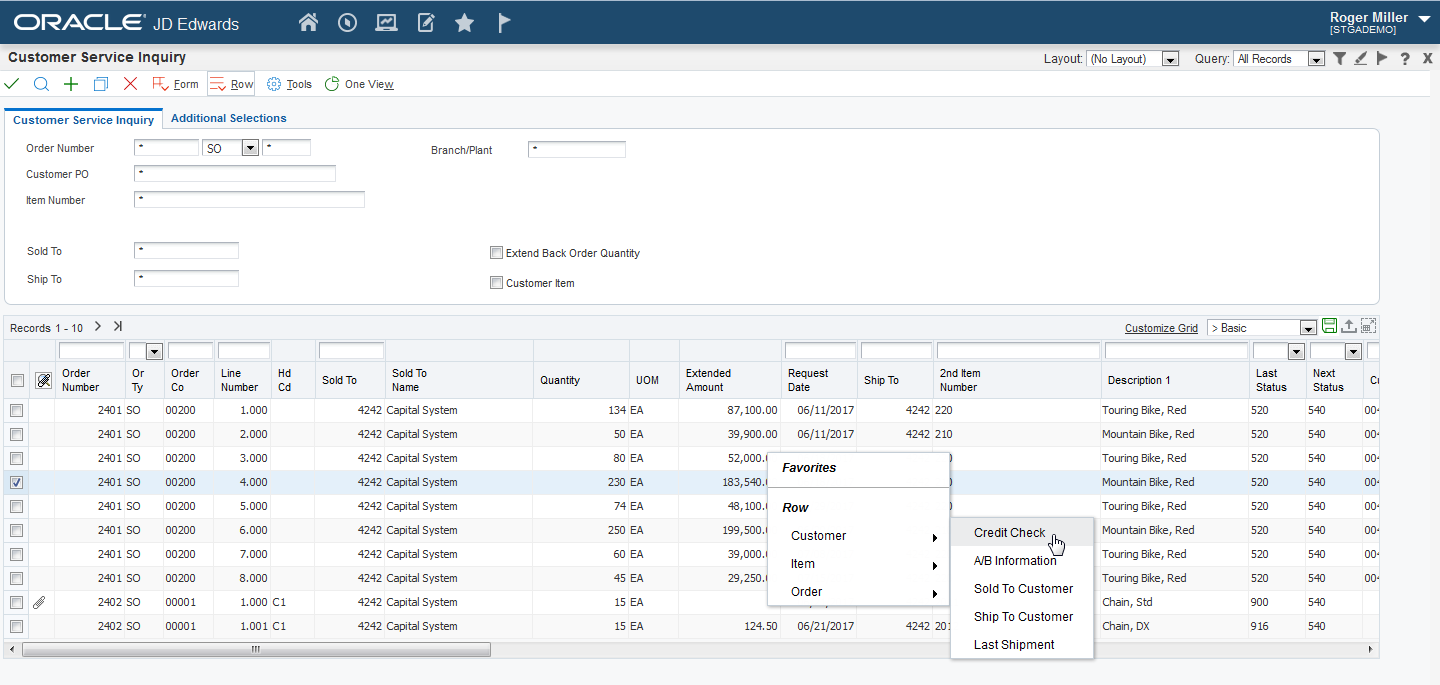Tick the Customer Item checkbox
The image size is (1440, 685).
[x=496, y=283]
